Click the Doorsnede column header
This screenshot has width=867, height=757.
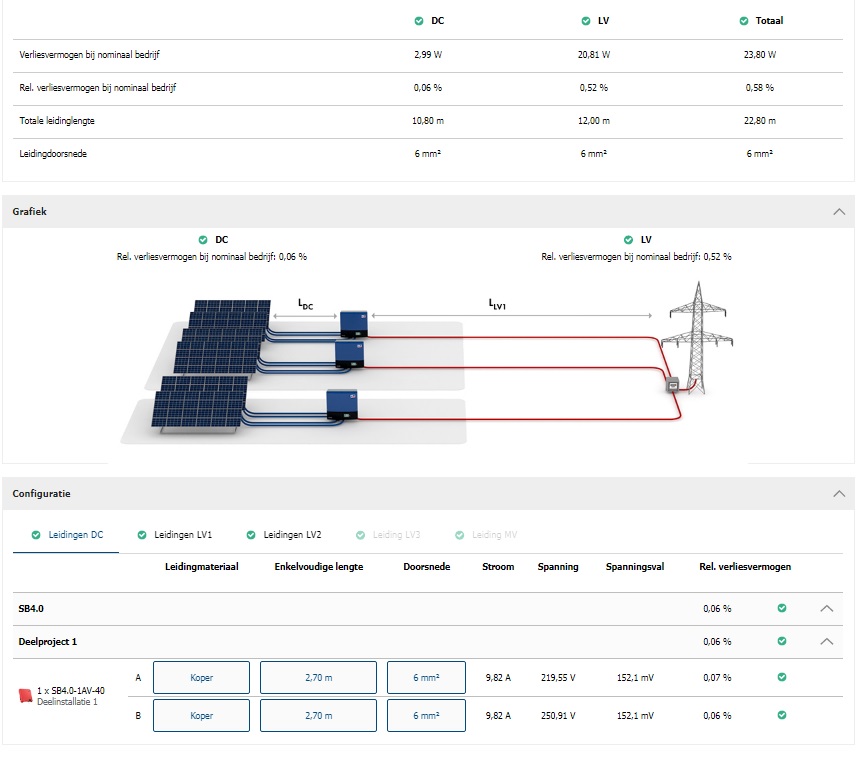427,567
